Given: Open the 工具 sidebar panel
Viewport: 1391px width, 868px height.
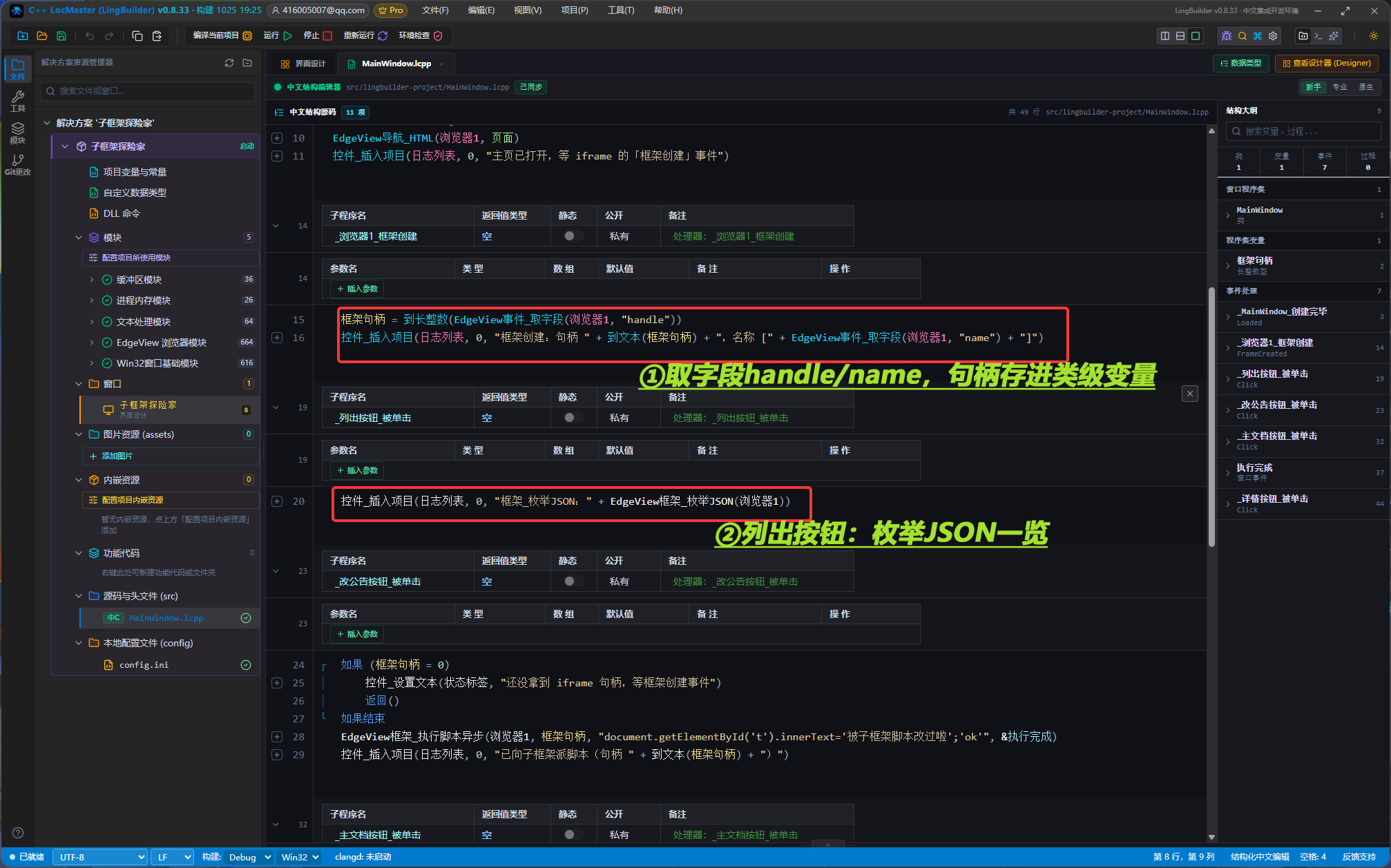Looking at the screenshot, I should [18, 101].
